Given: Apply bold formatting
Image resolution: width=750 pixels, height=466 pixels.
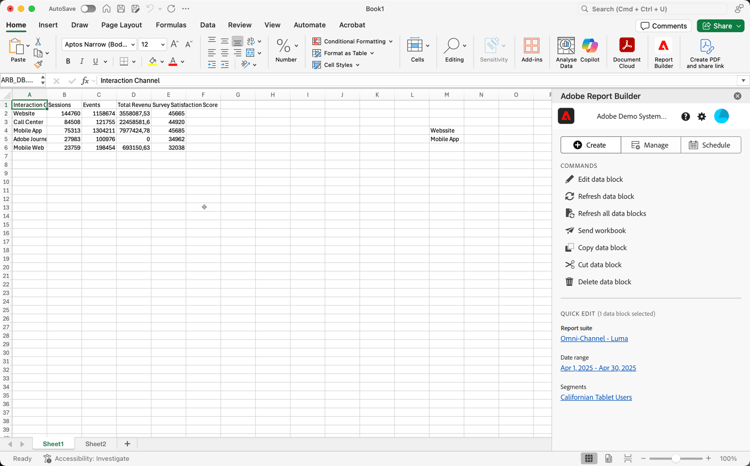Looking at the screenshot, I should (68, 61).
